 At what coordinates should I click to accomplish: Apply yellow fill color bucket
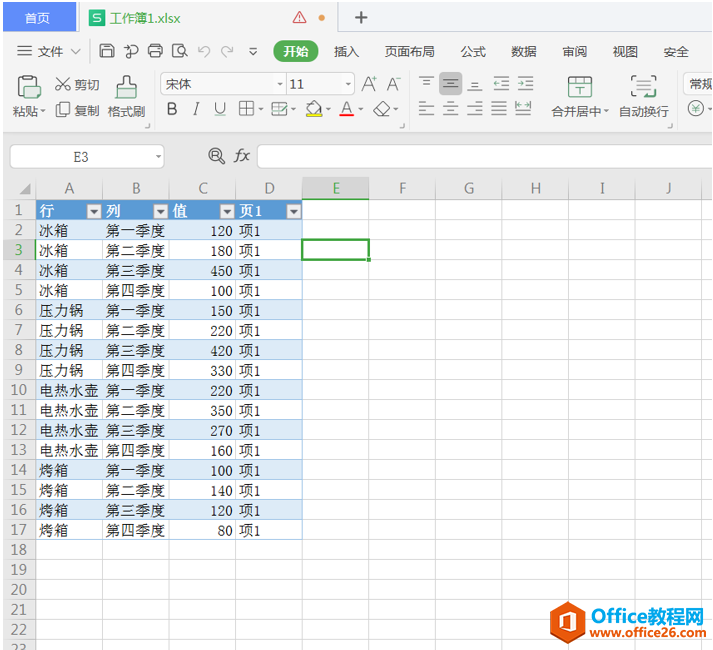coord(314,109)
